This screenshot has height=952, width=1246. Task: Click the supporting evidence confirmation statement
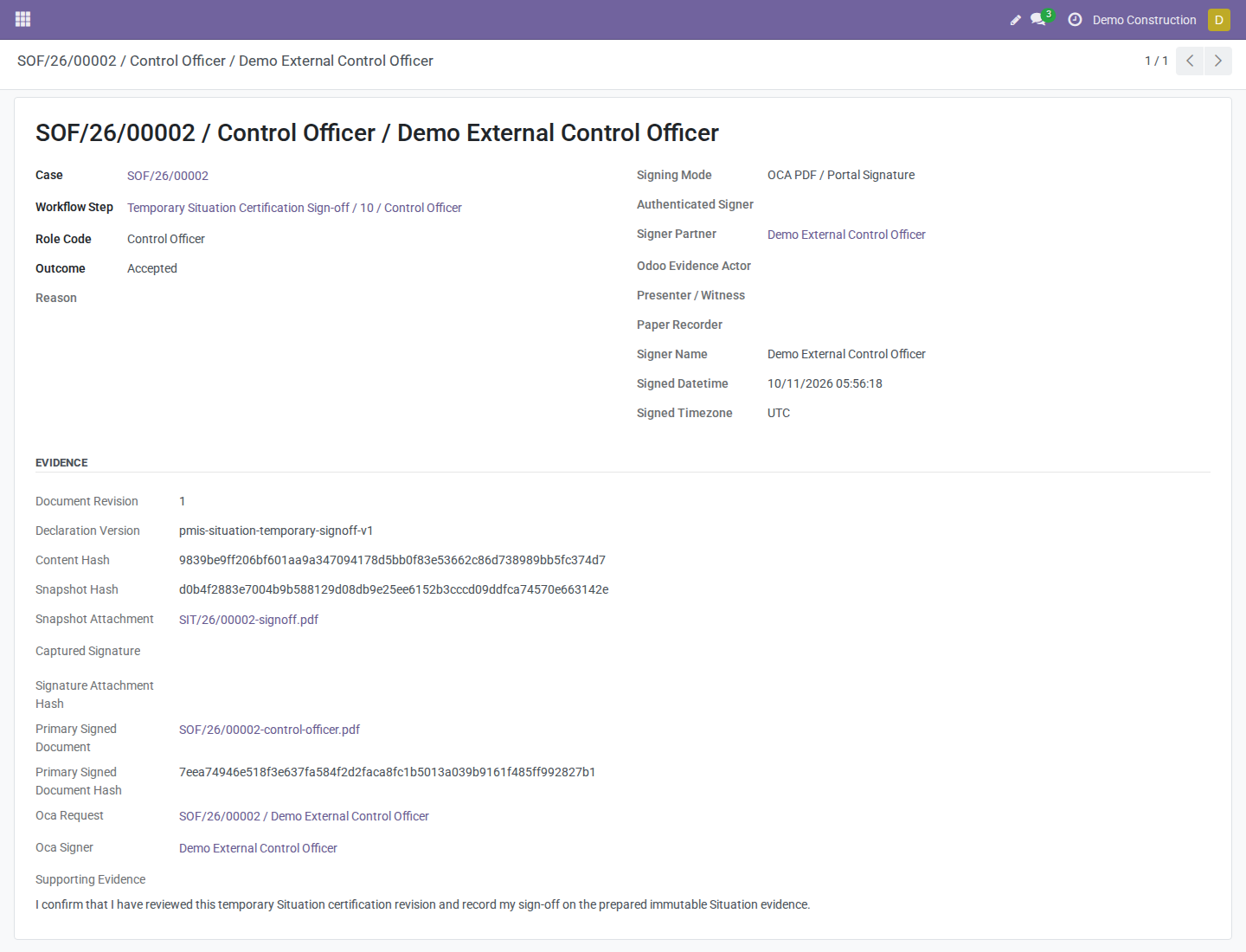[x=422, y=904]
